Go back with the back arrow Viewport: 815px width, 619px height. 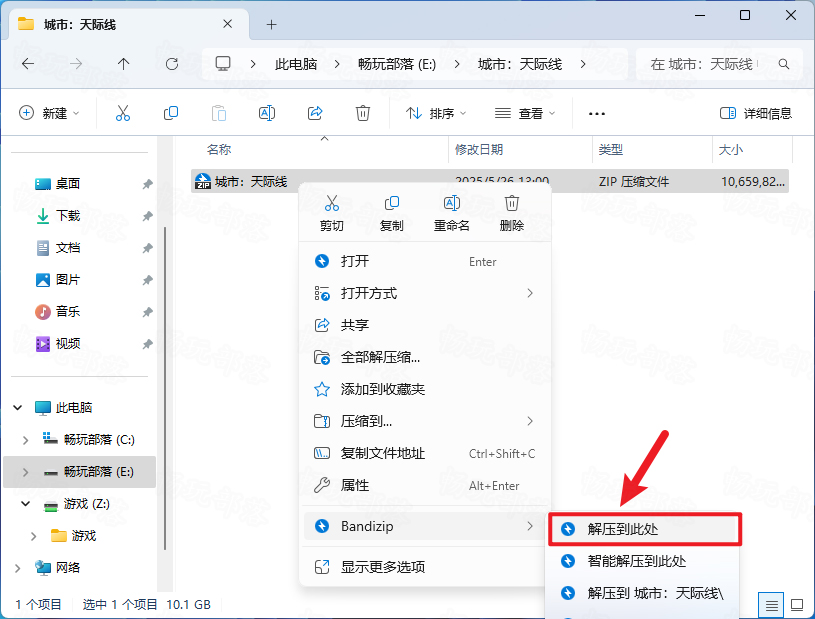pyautogui.click(x=28, y=64)
